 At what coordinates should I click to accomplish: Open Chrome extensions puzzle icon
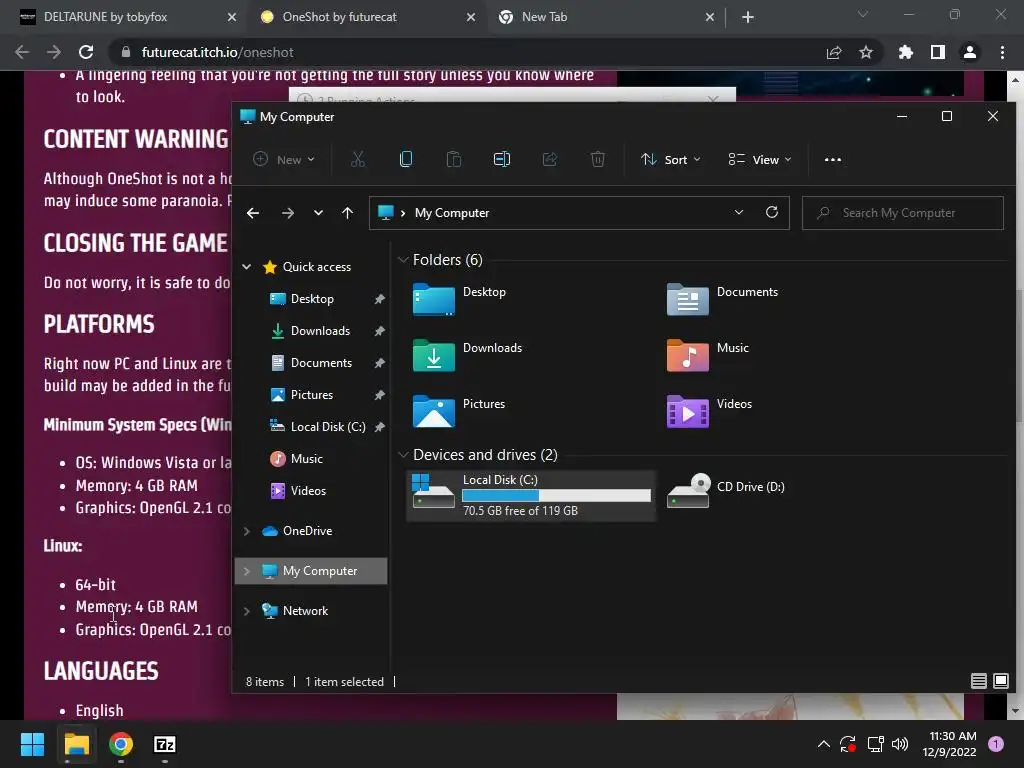click(906, 52)
